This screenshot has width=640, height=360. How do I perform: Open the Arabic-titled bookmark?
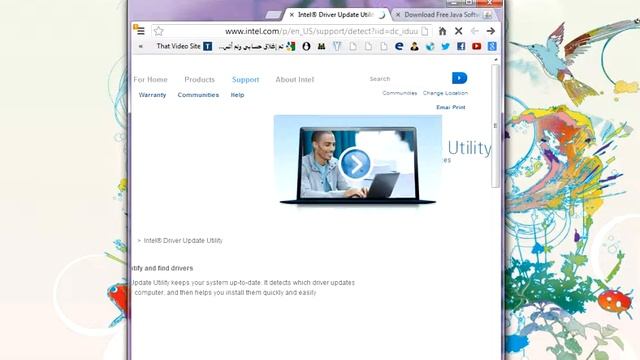[x=257, y=47]
